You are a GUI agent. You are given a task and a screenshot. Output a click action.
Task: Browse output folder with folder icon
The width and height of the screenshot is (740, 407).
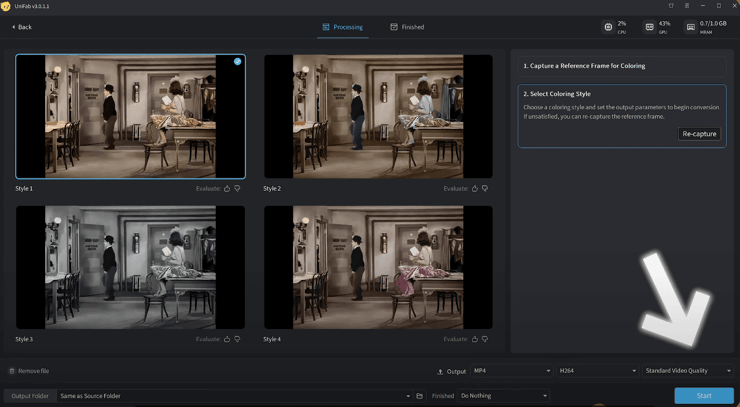coord(420,396)
